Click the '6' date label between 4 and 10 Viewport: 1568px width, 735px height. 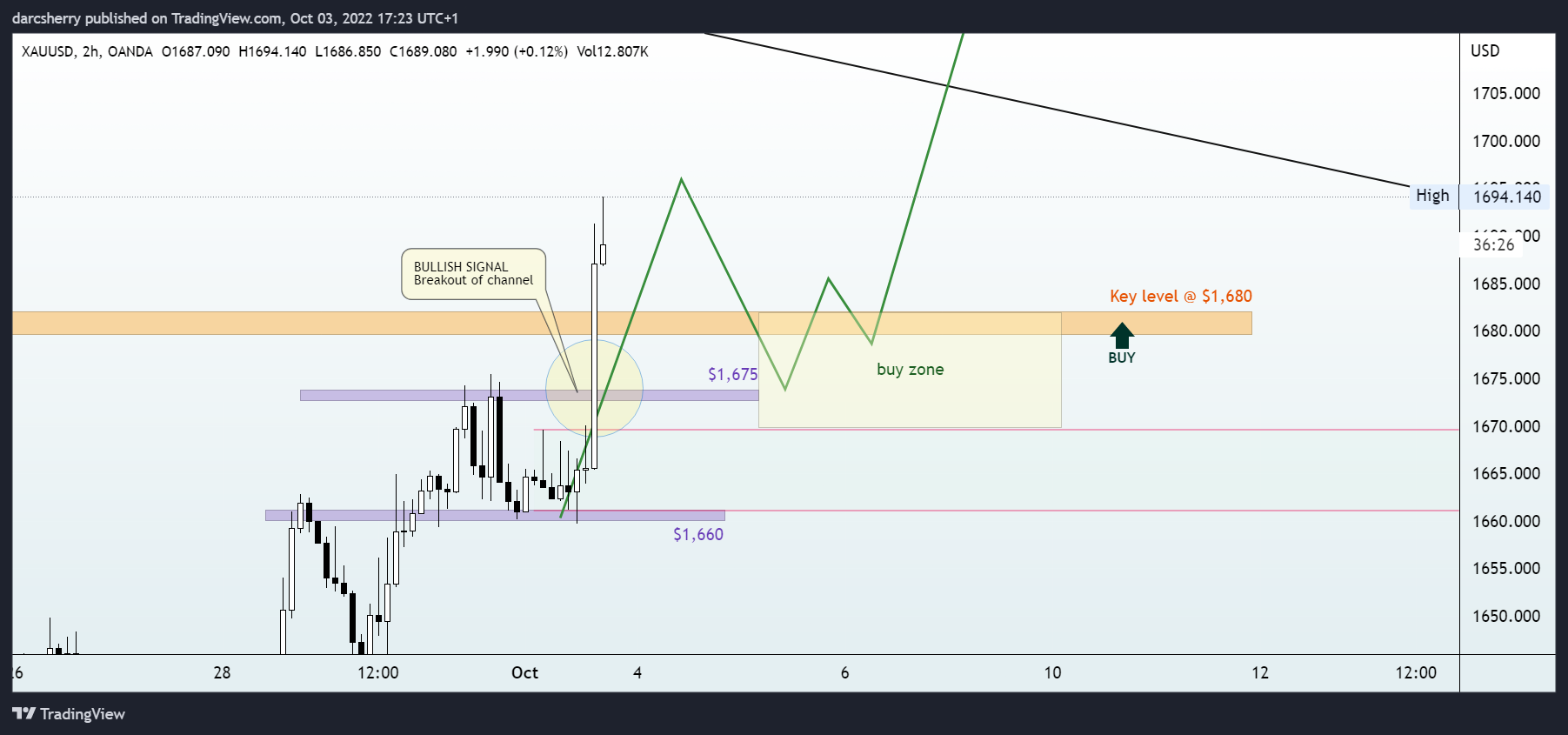(844, 672)
